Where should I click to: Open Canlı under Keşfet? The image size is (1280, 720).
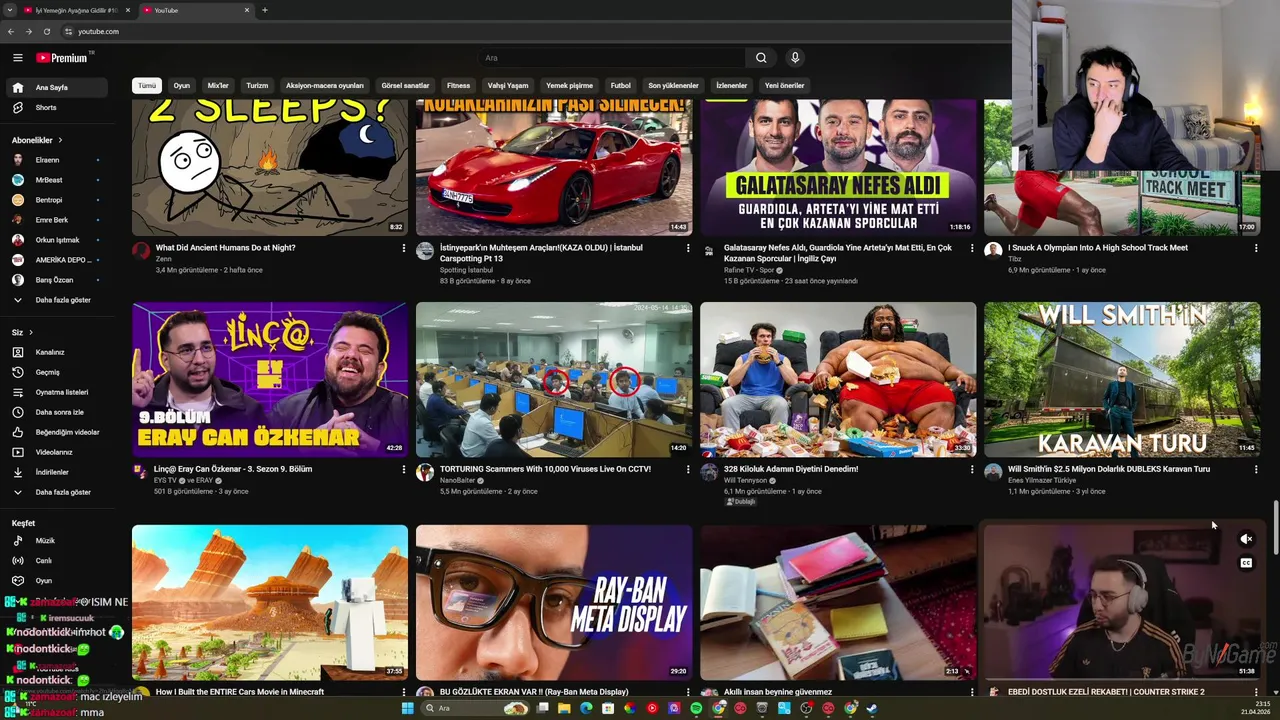pos(56,560)
